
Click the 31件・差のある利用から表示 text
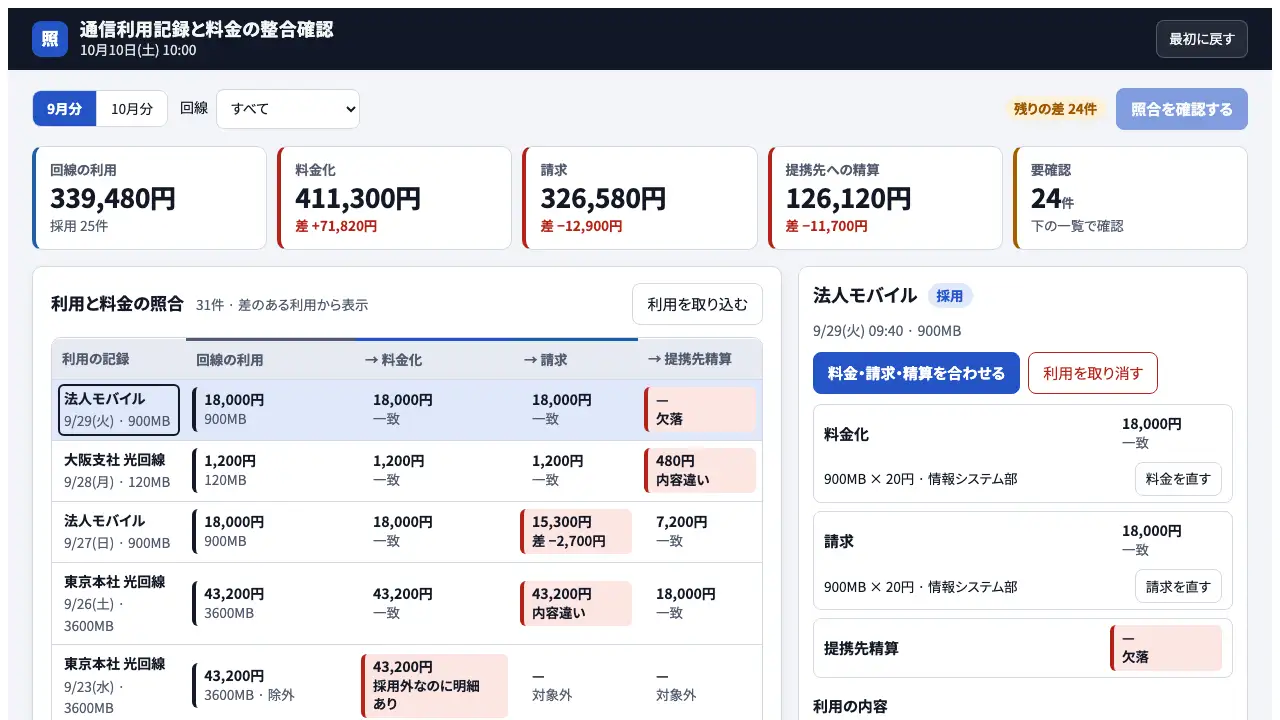282,305
